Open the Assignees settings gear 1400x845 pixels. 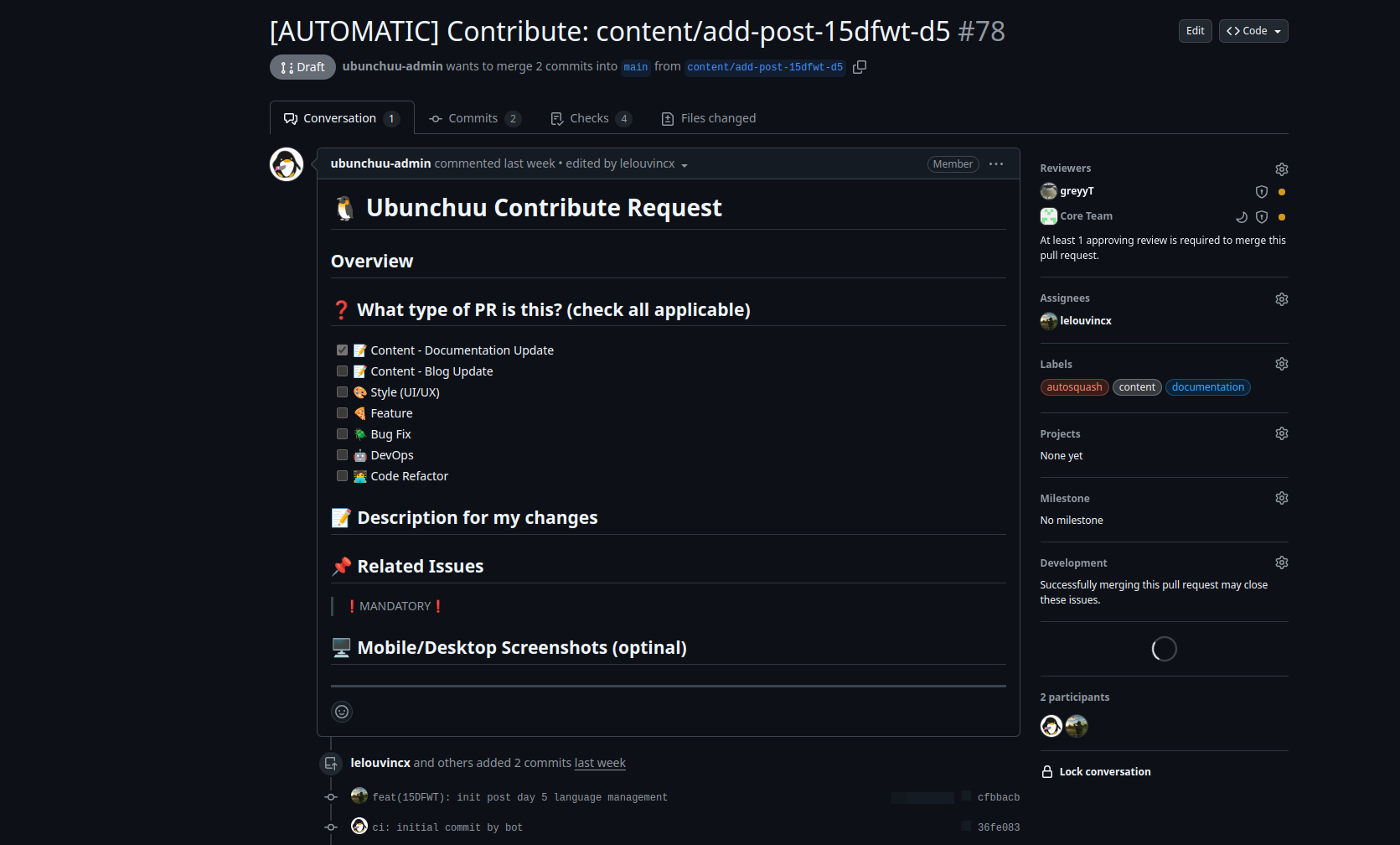[x=1281, y=298]
